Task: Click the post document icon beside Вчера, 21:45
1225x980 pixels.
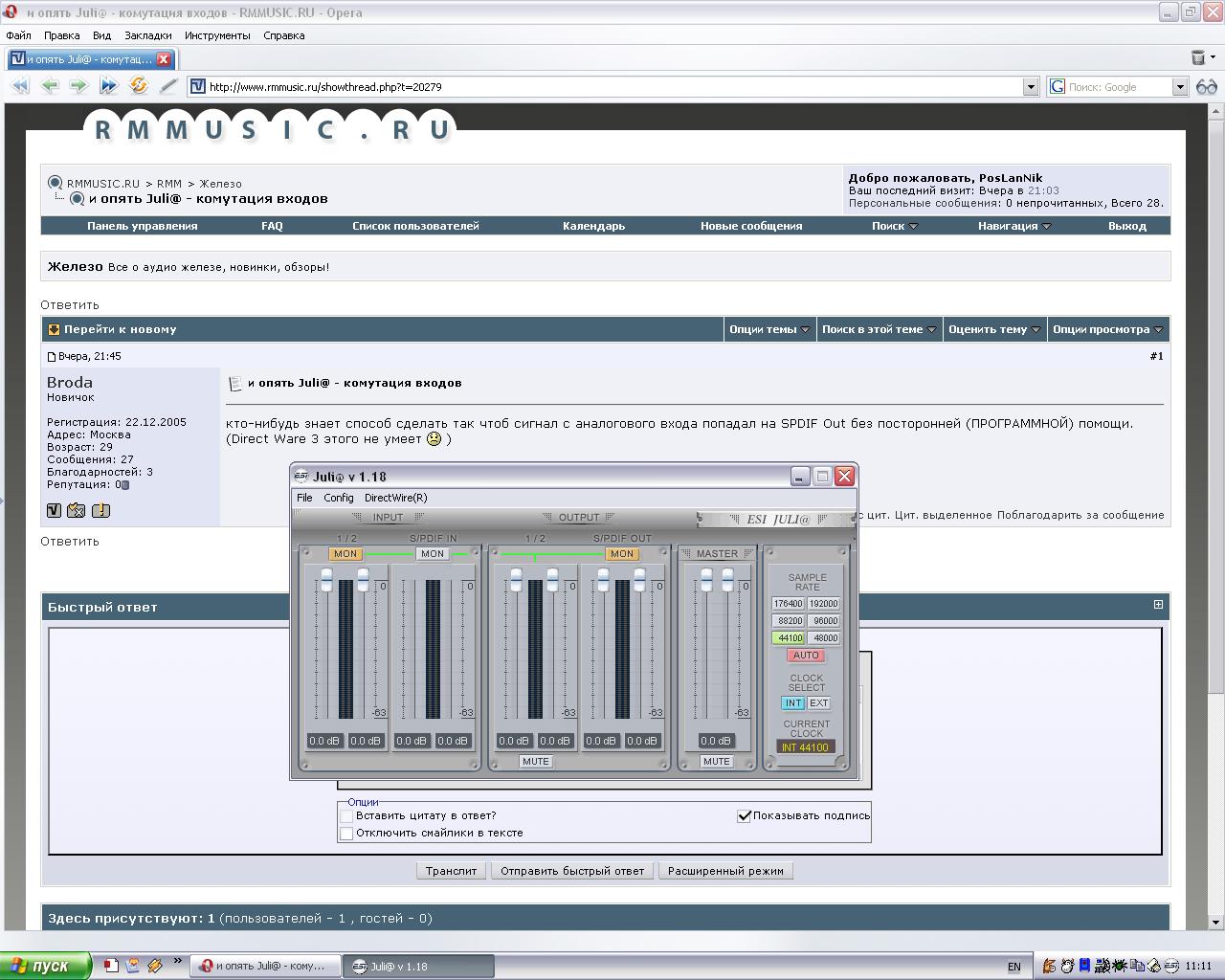Action: tap(52, 357)
